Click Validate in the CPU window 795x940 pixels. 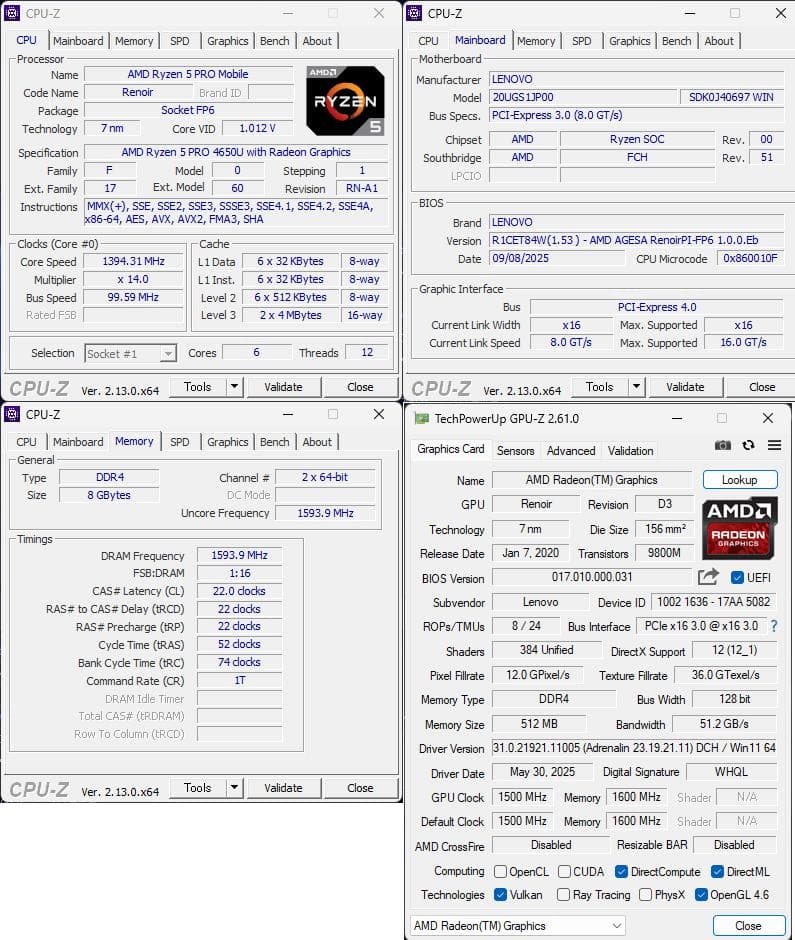[x=284, y=387]
